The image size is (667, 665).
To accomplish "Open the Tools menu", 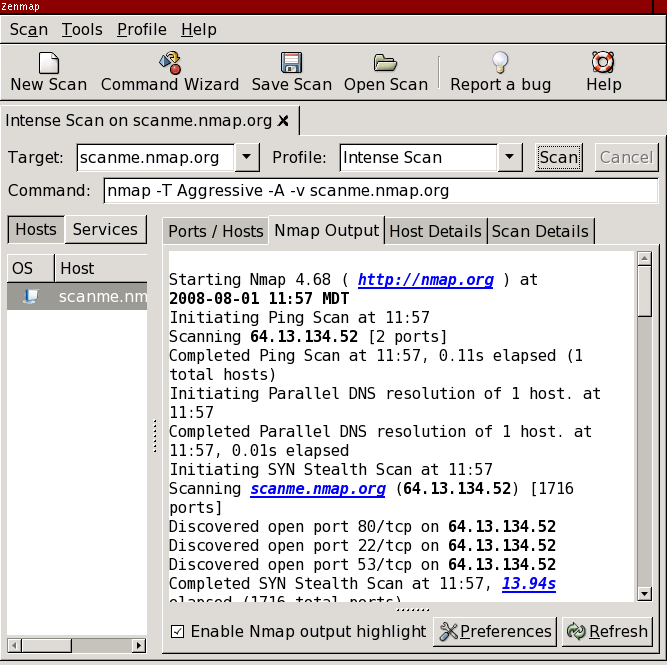I will (82, 30).
